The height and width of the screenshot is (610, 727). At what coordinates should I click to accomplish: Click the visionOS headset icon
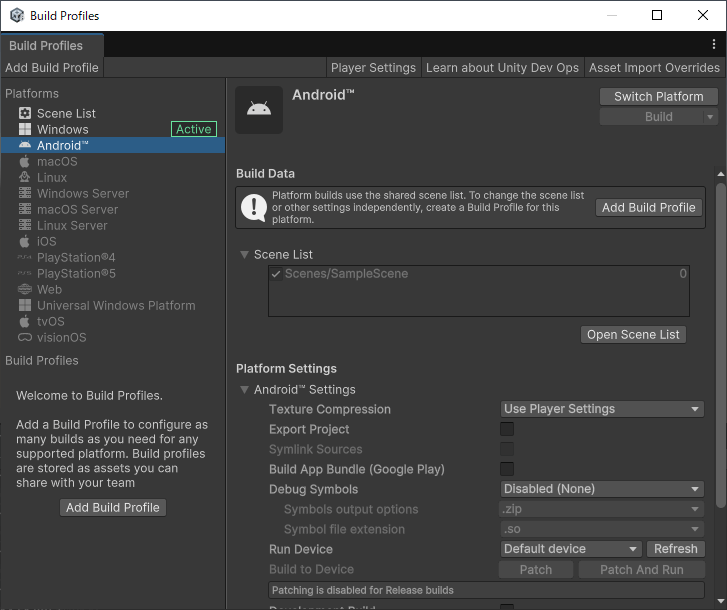click(x=25, y=337)
